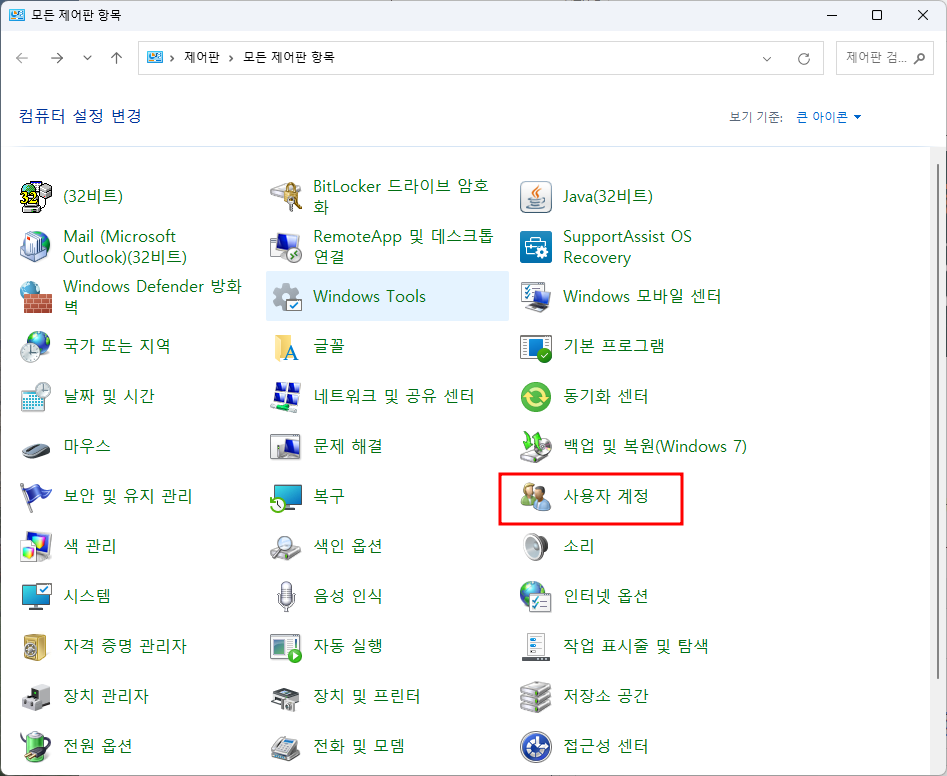Click the 컴퓨터 설정 변경 heading
Image resolution: width=947 pixels, height=776 pixels.
coord(80,116)
